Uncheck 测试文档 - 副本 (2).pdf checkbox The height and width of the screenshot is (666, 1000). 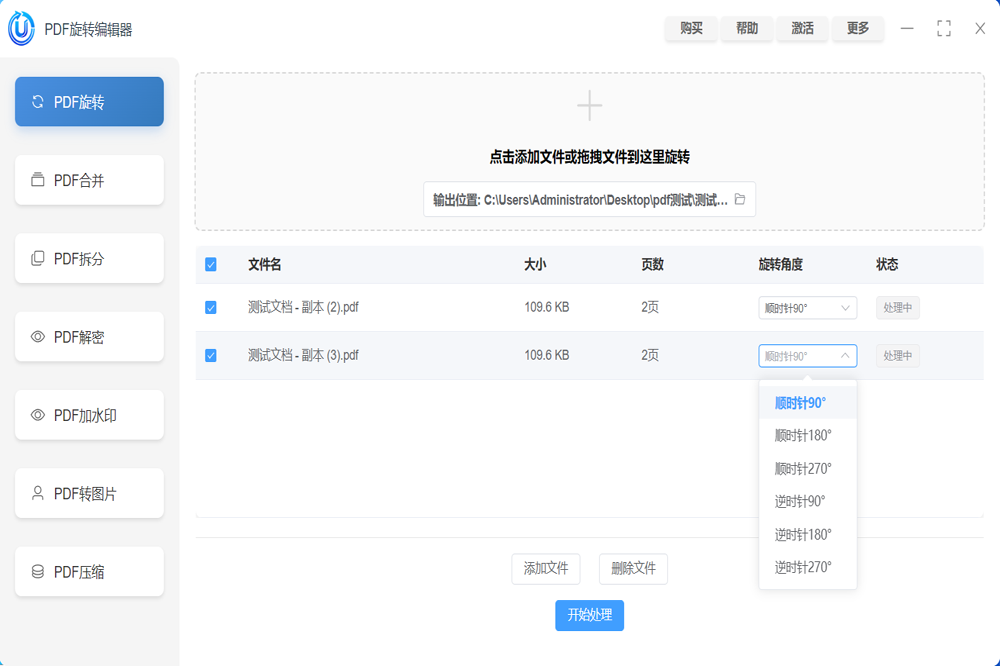pos(211,308)
